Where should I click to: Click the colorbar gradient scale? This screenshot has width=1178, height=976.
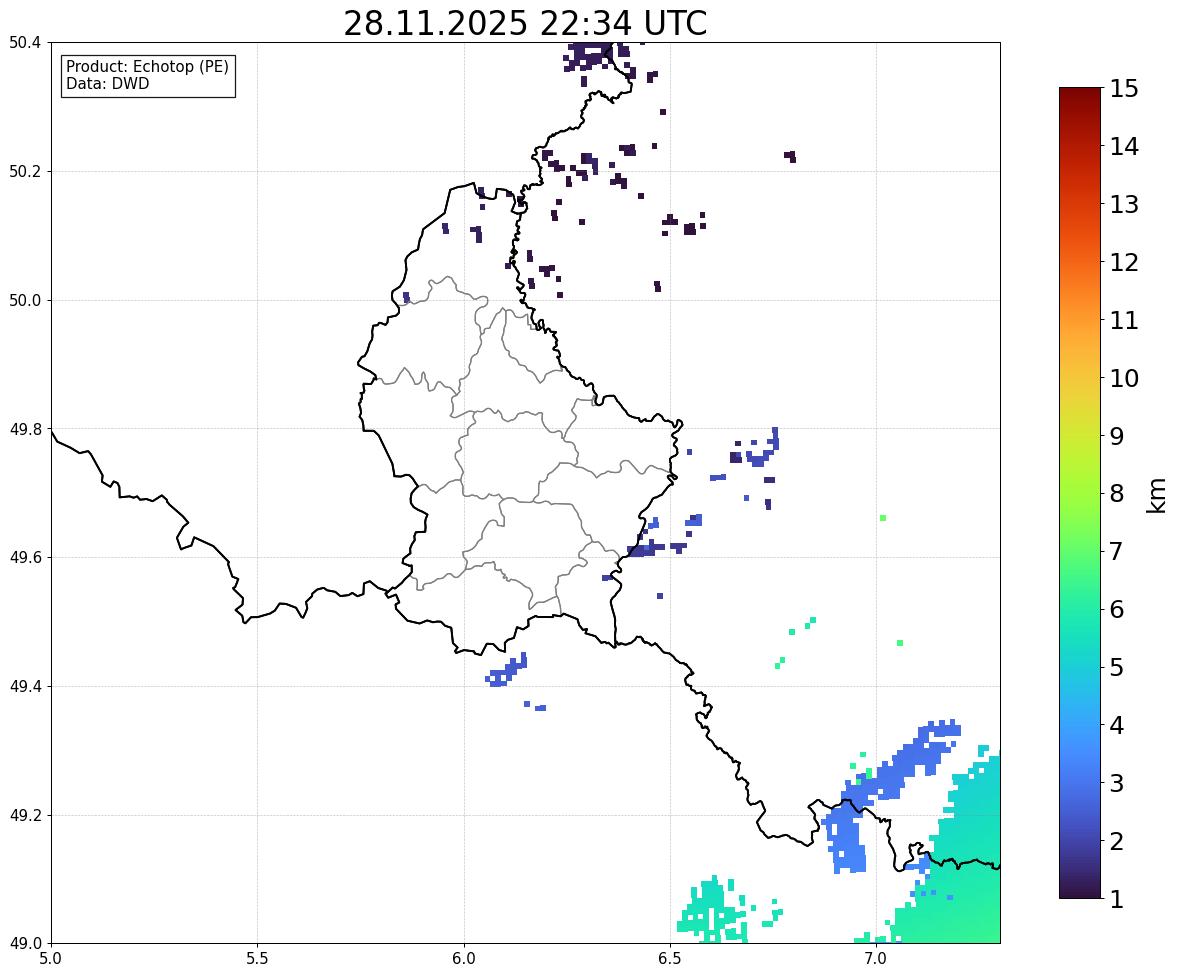click(1080, 493)
